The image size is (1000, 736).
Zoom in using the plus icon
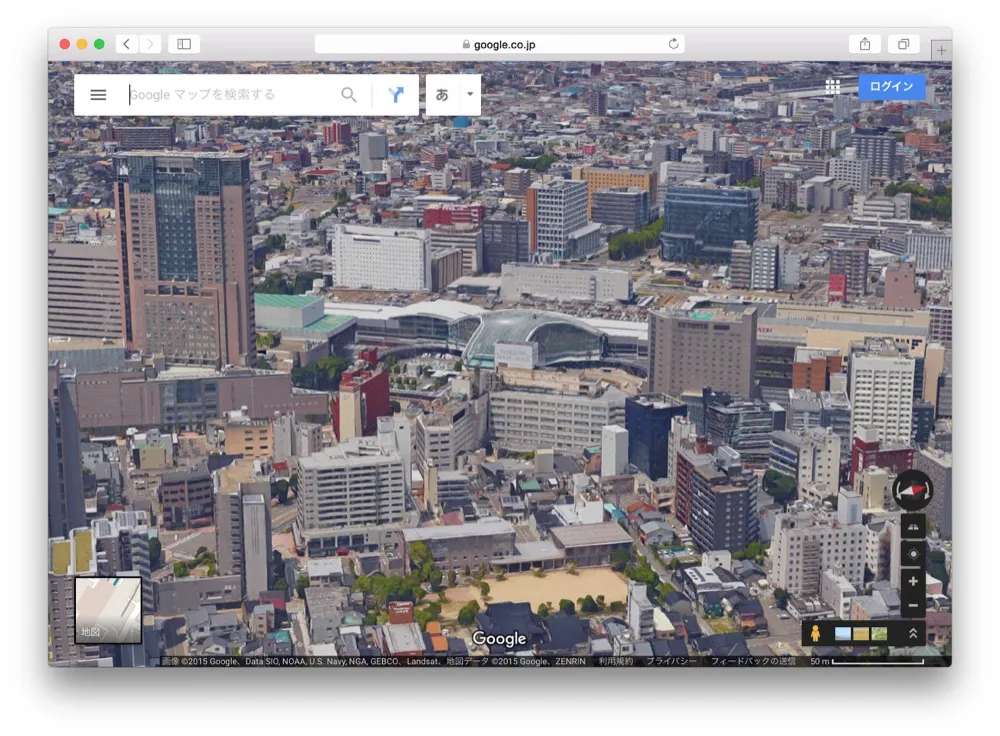tap(912, 581)
